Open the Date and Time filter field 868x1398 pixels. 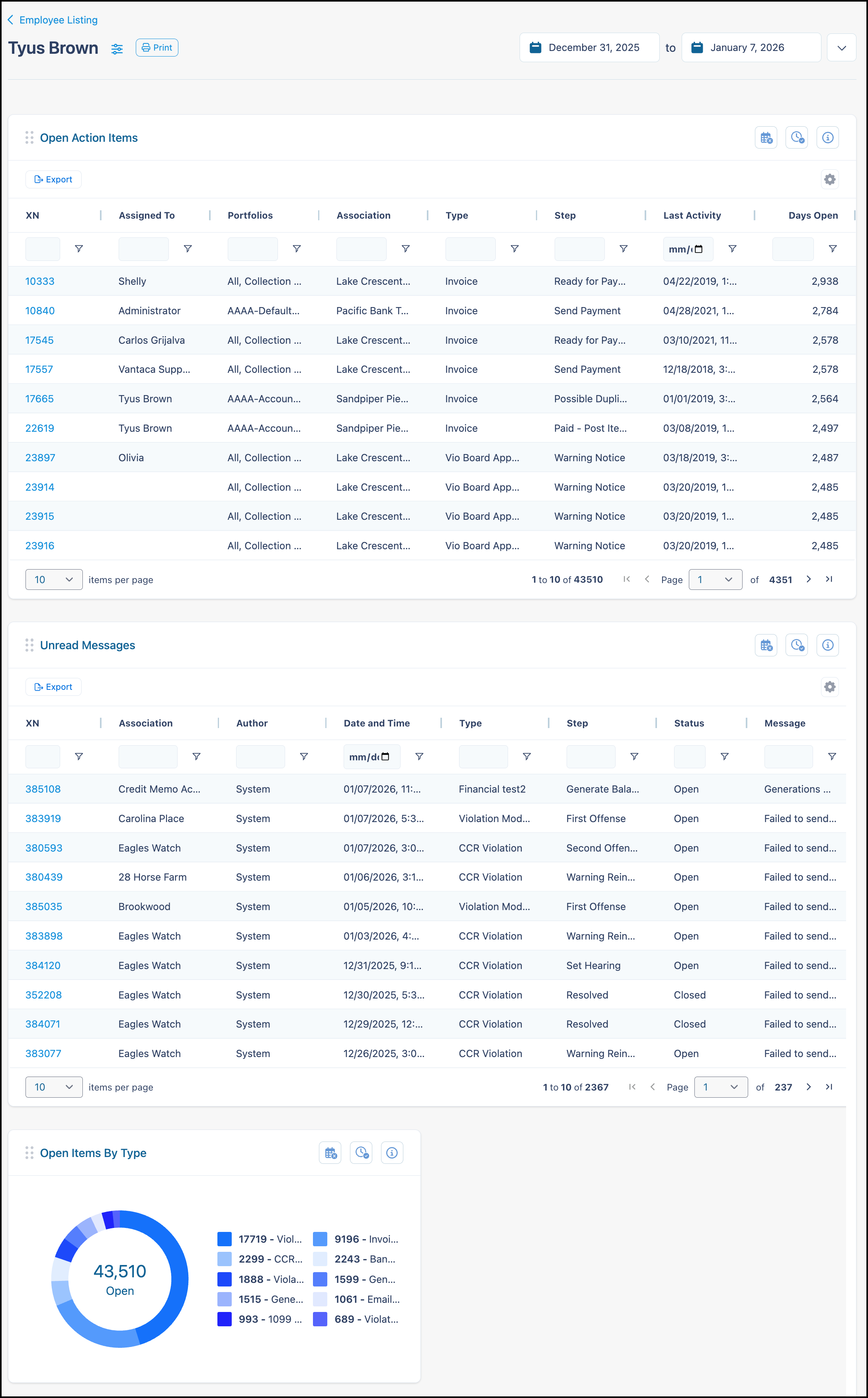pyautogui.click(x=371, y=757)
